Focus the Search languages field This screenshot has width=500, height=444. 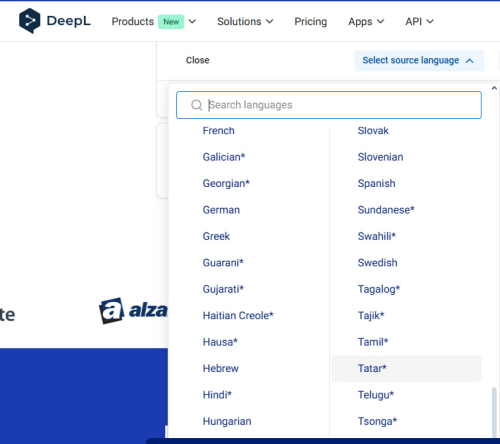coord(329,105)
